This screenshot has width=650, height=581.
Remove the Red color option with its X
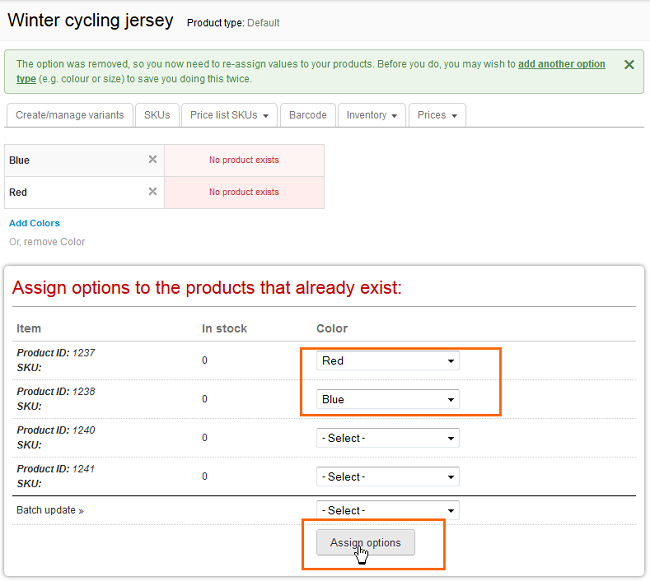pyautogui.click(x=153, y=191)
